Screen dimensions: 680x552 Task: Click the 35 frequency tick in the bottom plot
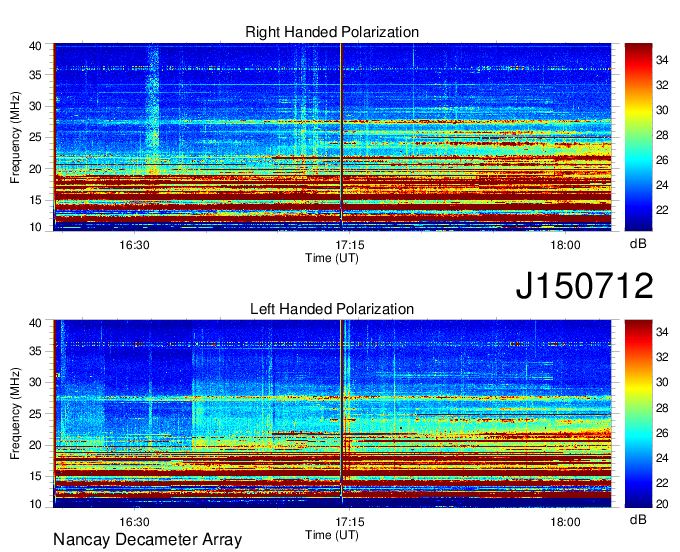pyautogui.click(x=35, y=351)
